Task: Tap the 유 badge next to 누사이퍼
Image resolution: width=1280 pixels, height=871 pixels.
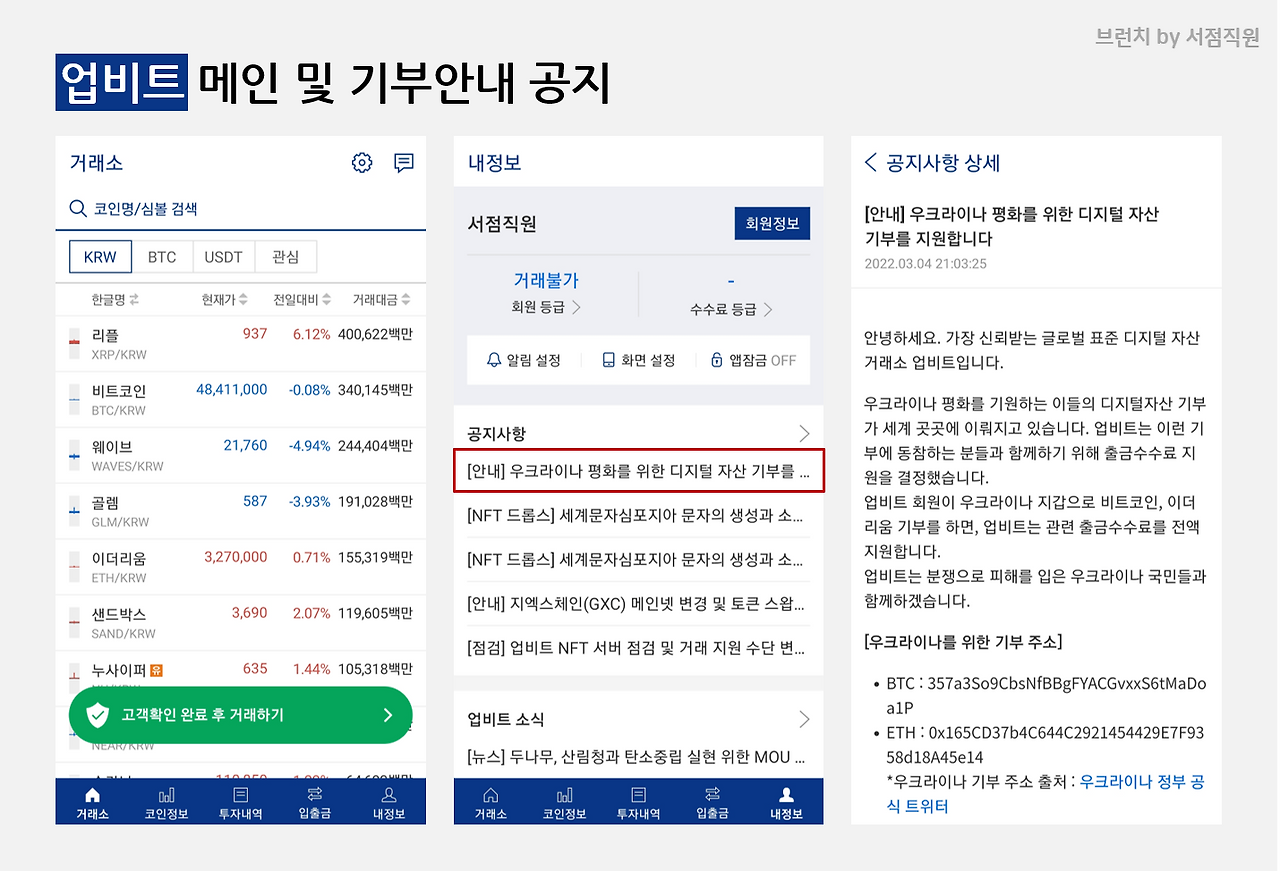Action: 157,670
